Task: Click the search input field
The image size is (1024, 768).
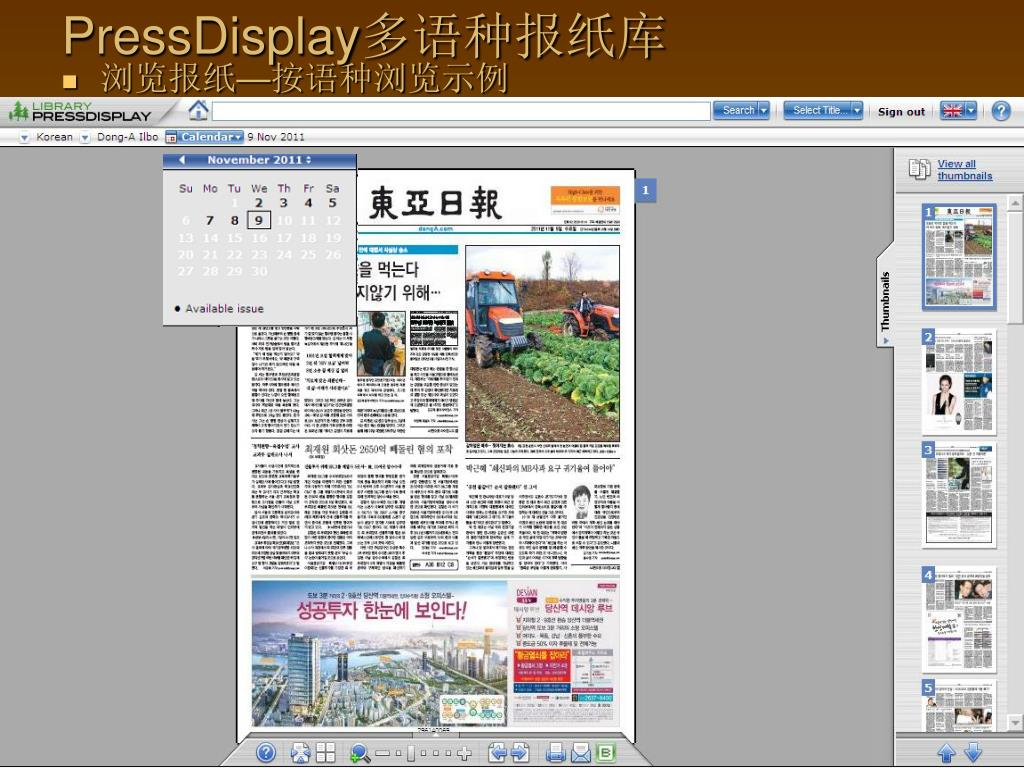Action: pos(461,110)
